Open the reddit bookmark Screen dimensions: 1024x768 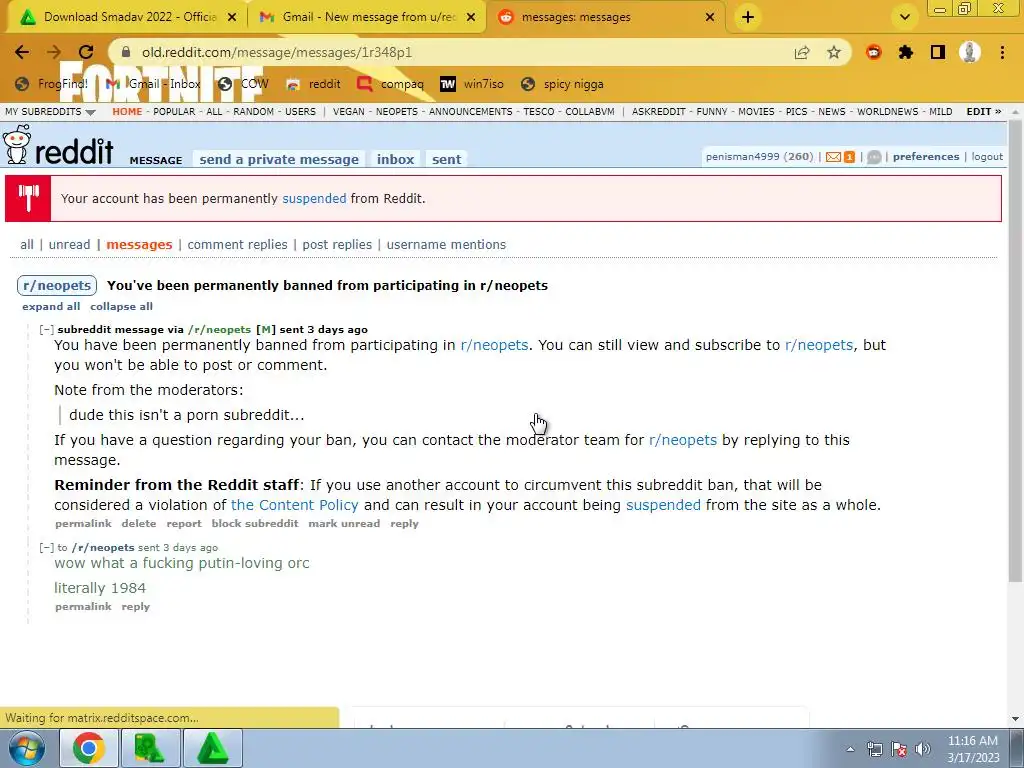(x=313, y=84)
